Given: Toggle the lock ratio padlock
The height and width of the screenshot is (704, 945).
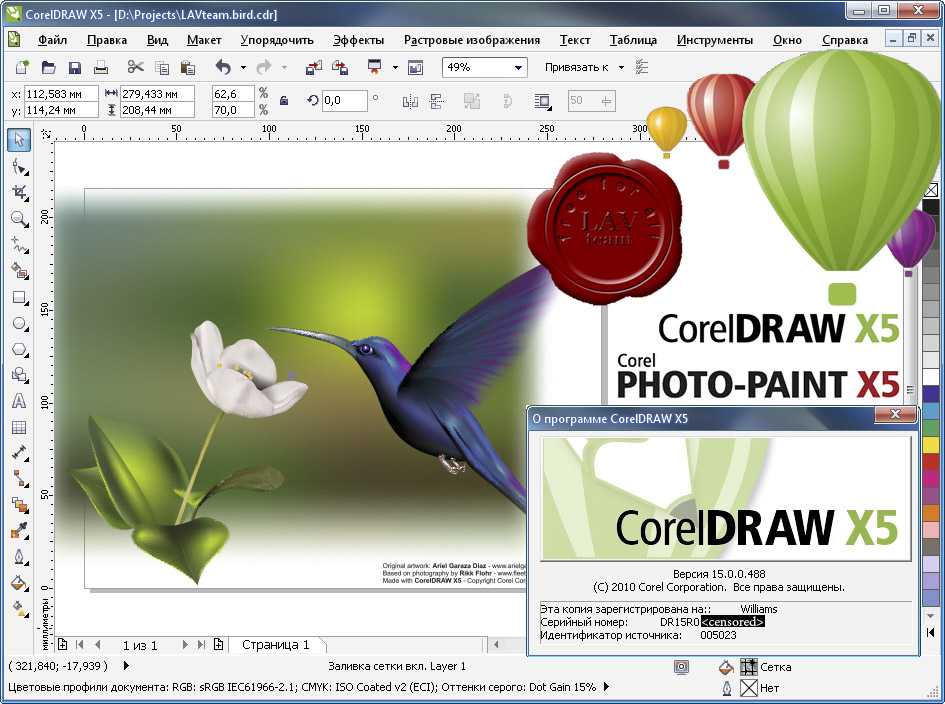Looking at the screenshot, I should coord(284,100).
